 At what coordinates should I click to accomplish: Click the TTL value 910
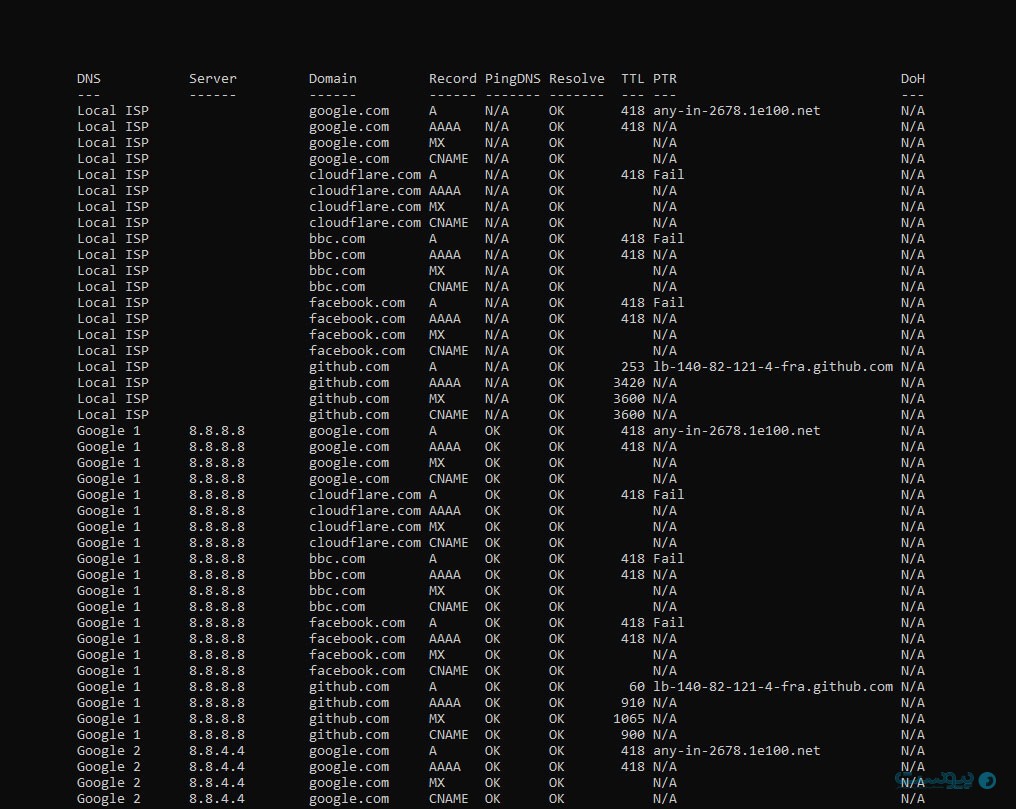point(632,703)
